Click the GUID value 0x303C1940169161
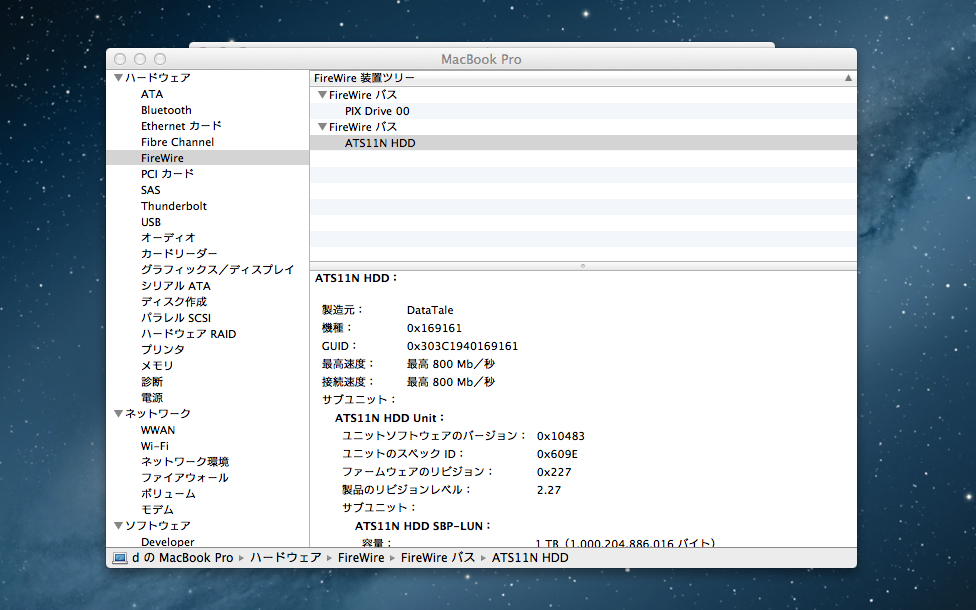Screen dimensions: 976x610 tap(462, 346)
